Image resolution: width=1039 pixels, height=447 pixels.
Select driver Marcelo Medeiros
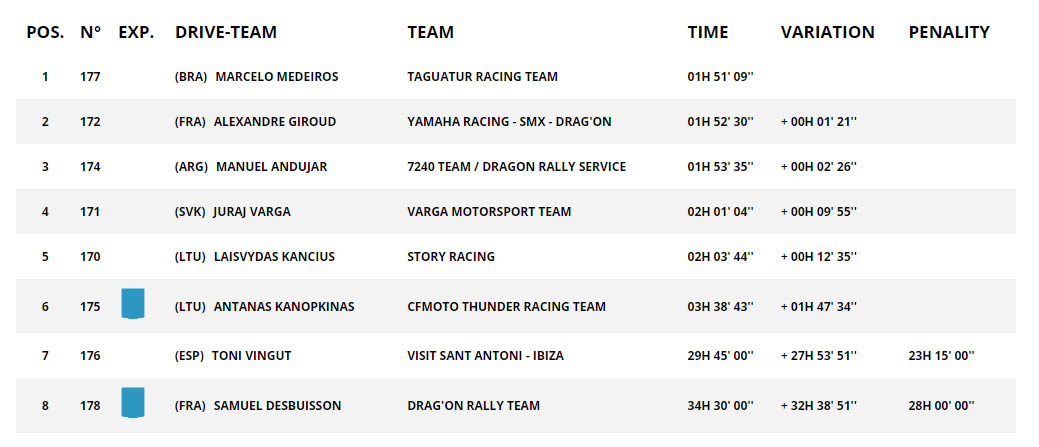pyautogui.click(x=278, y=77)
